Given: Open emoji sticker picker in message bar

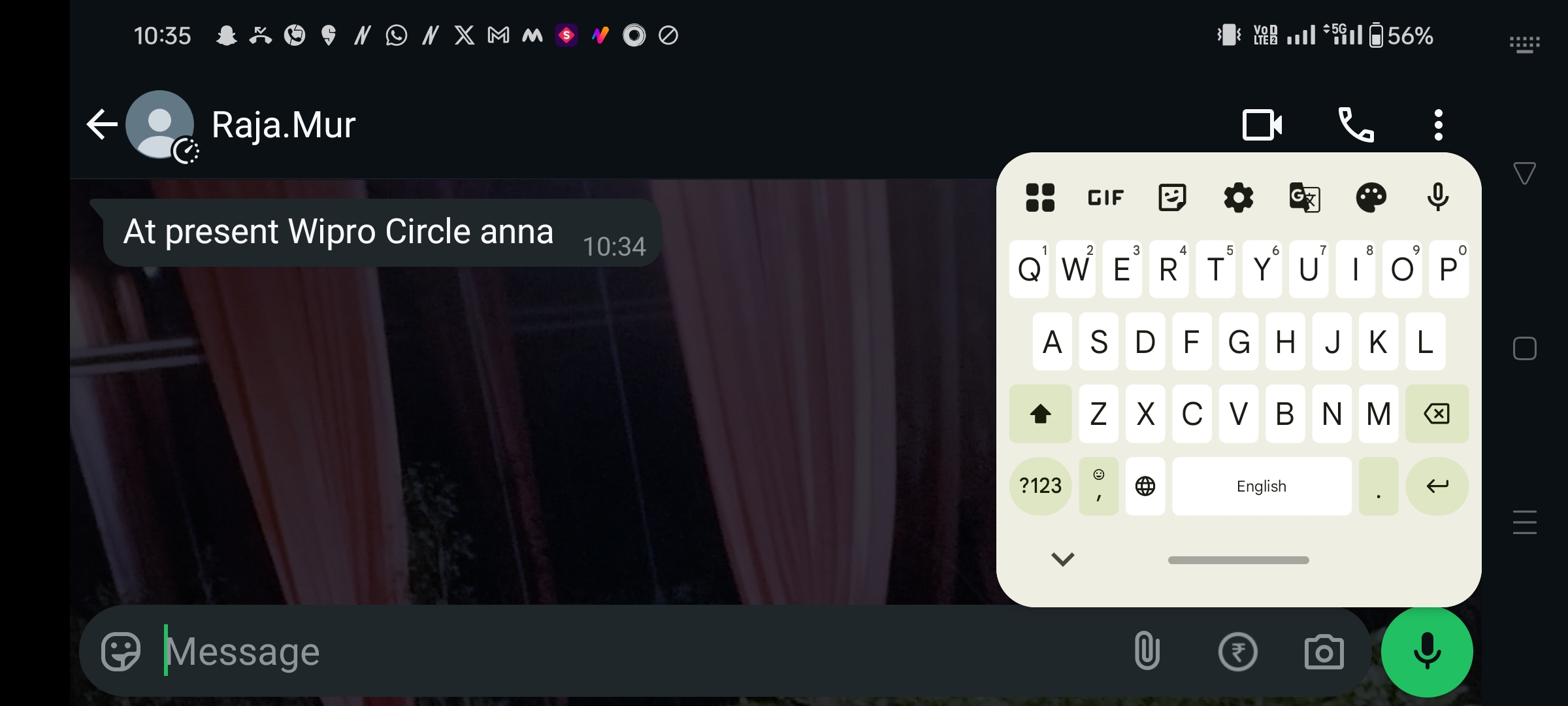Looking at the screenshot, I should coord(121,652).
